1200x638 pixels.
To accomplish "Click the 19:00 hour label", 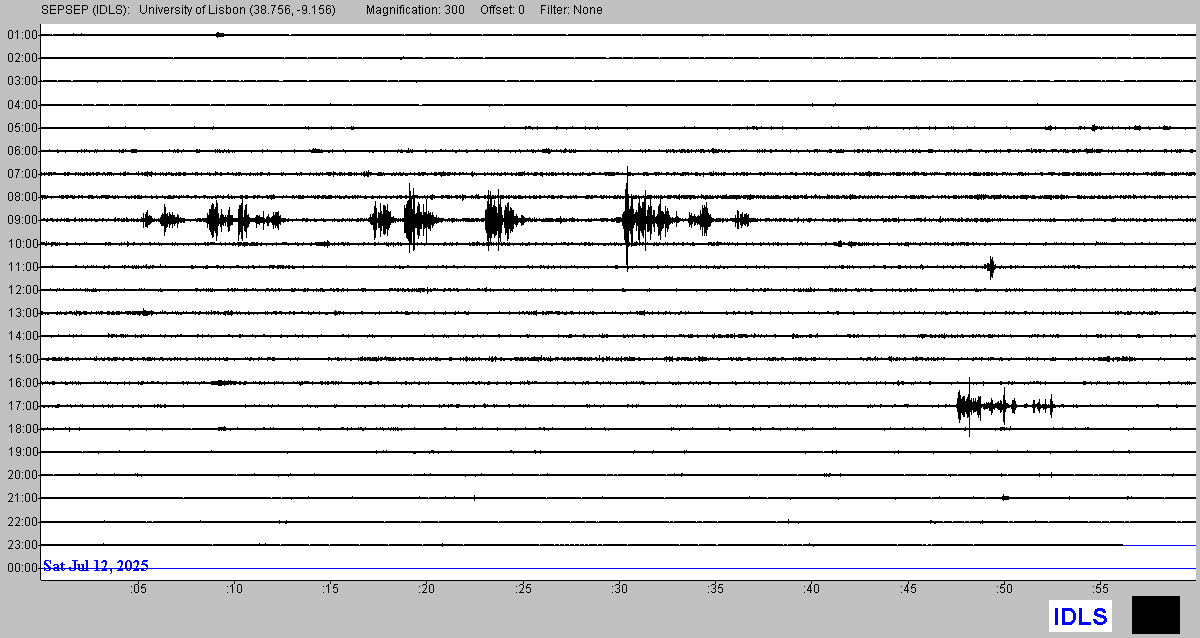I will 20,452.
